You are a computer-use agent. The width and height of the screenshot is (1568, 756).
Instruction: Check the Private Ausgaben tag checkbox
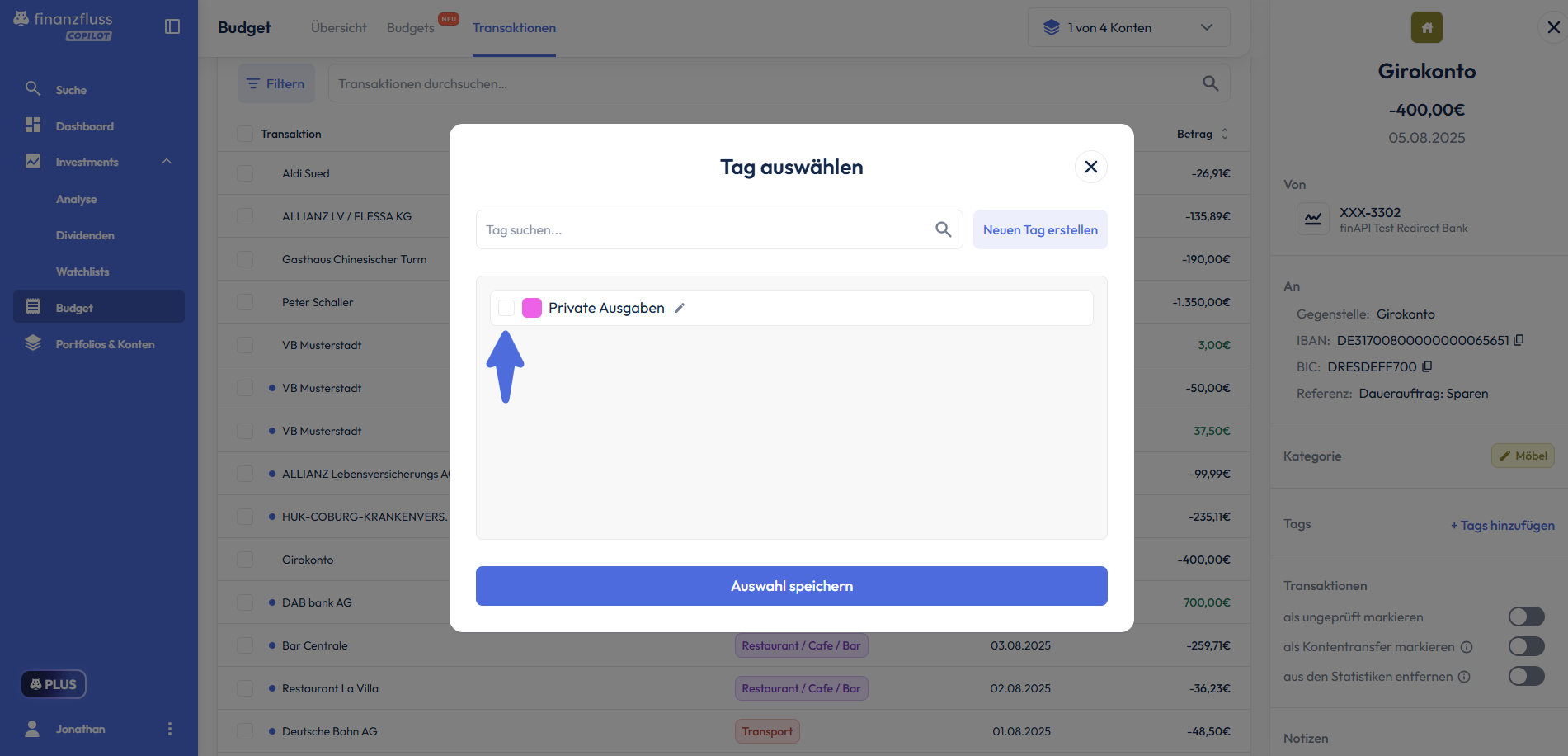click(x=506, y=308)
